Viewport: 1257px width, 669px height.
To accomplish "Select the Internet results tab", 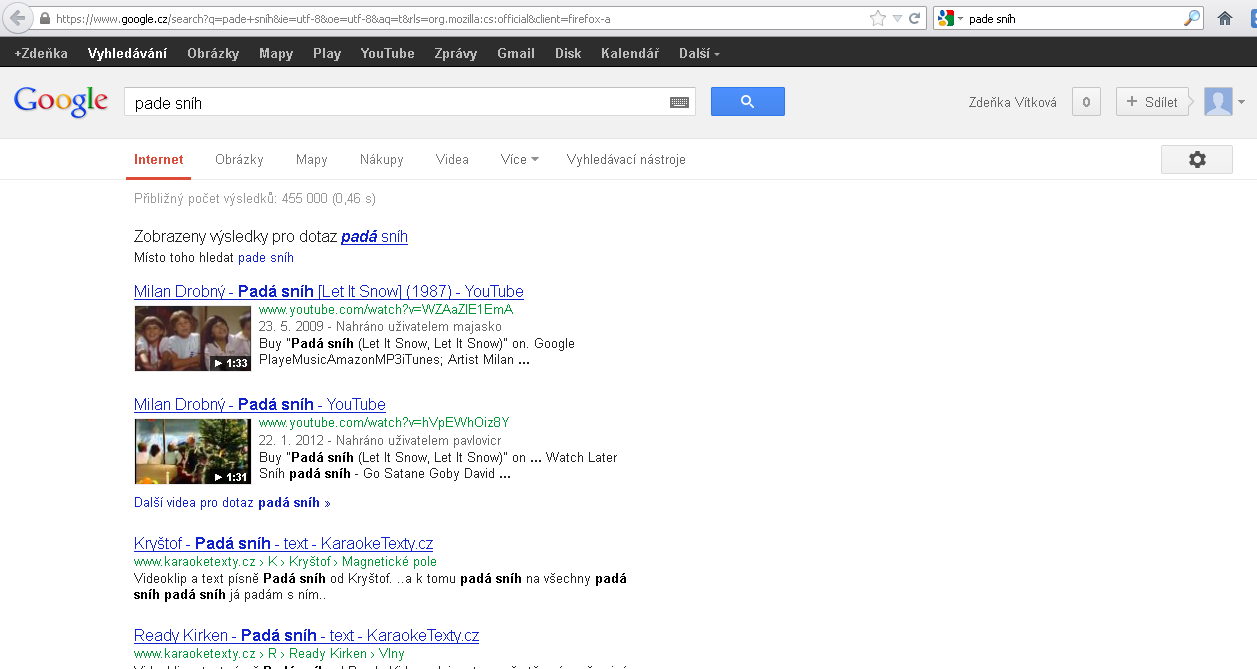I will click(x=159, y=160).
